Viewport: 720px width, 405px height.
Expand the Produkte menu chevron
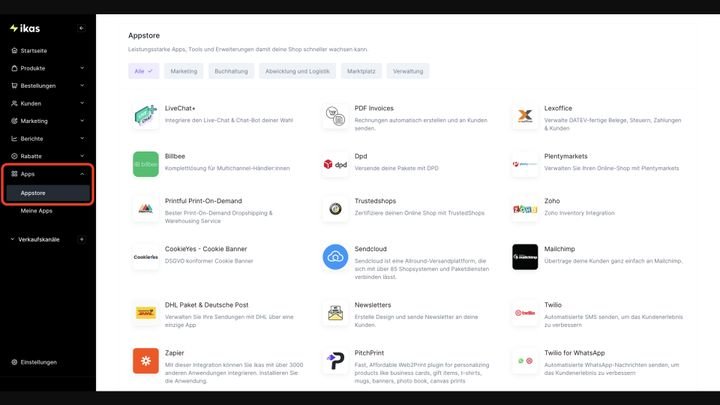(x=82, y=68)
